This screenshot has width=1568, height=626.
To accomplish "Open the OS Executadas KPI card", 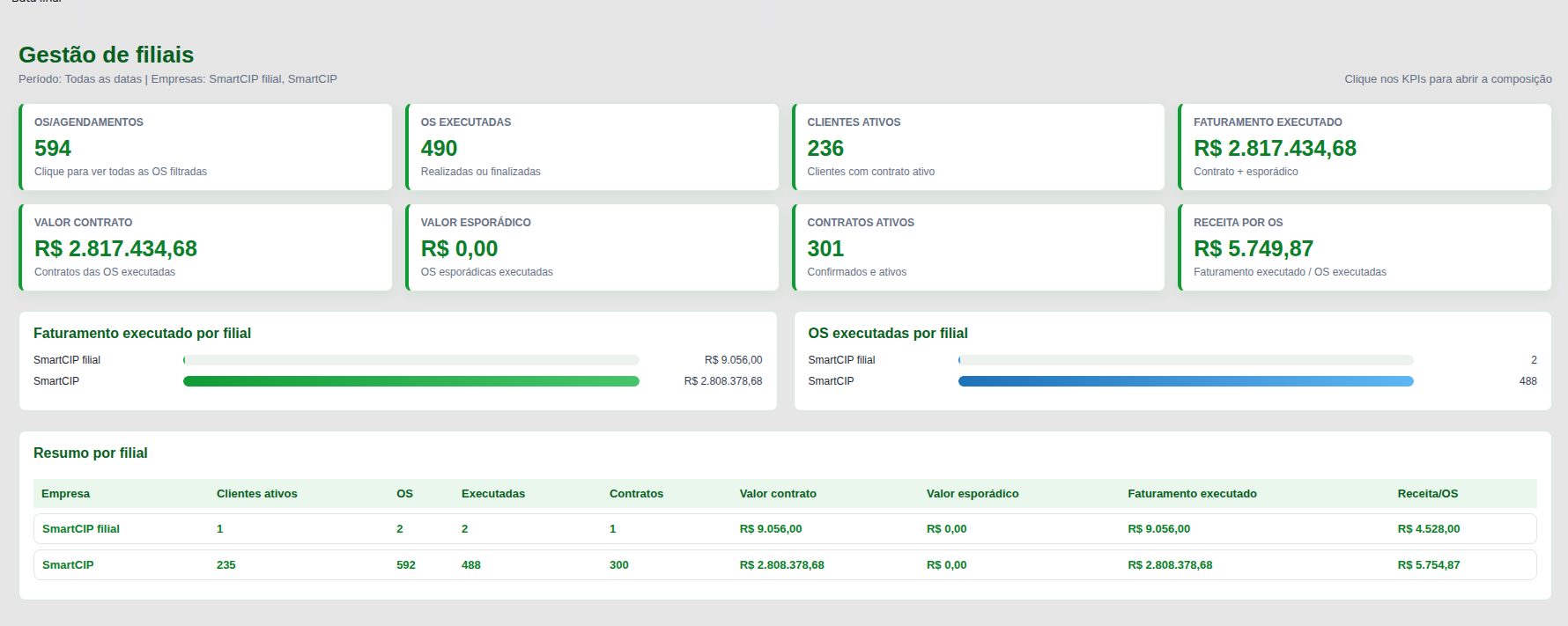I will 592,147.
